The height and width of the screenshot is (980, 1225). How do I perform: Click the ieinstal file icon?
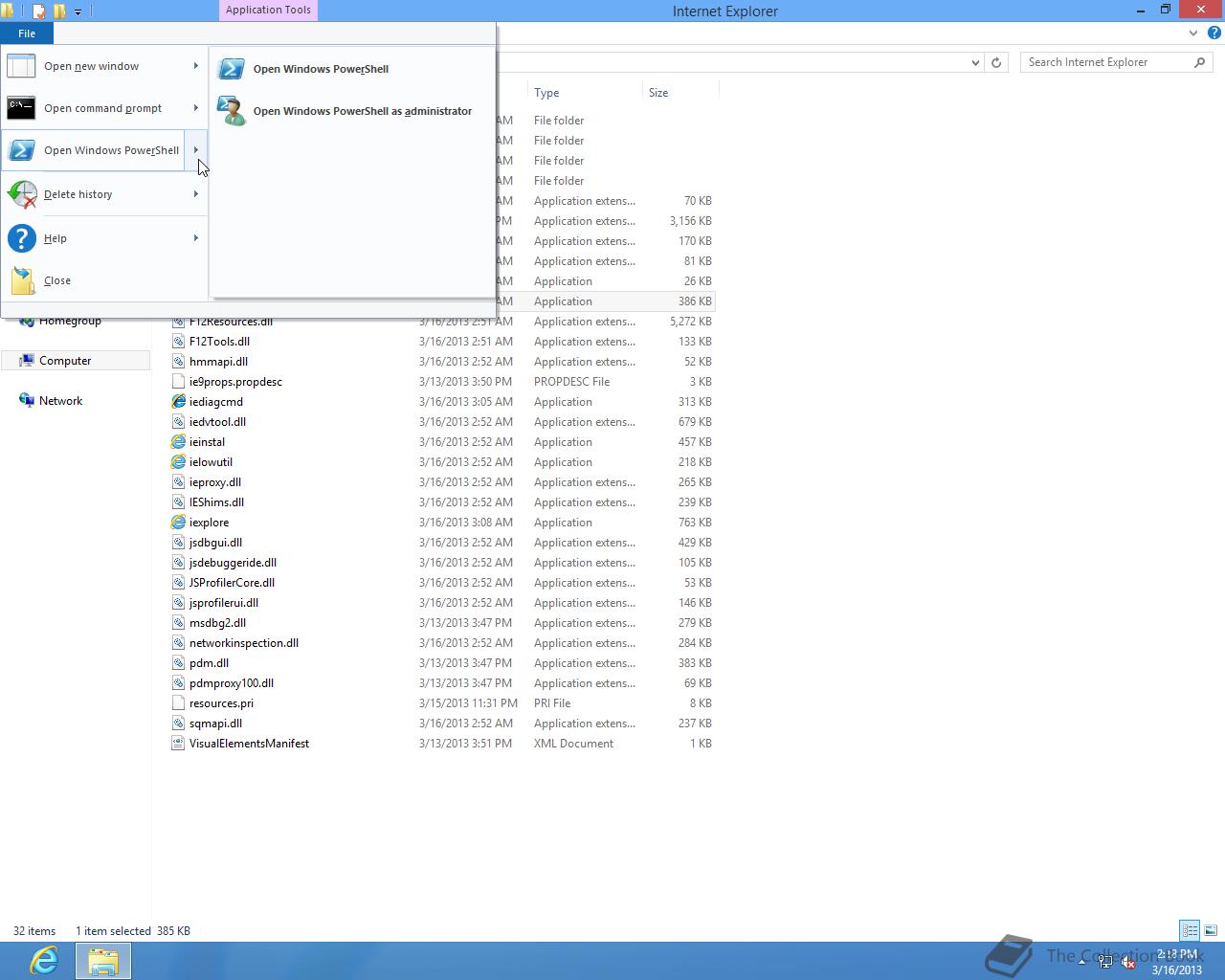(x=178, y=442)
